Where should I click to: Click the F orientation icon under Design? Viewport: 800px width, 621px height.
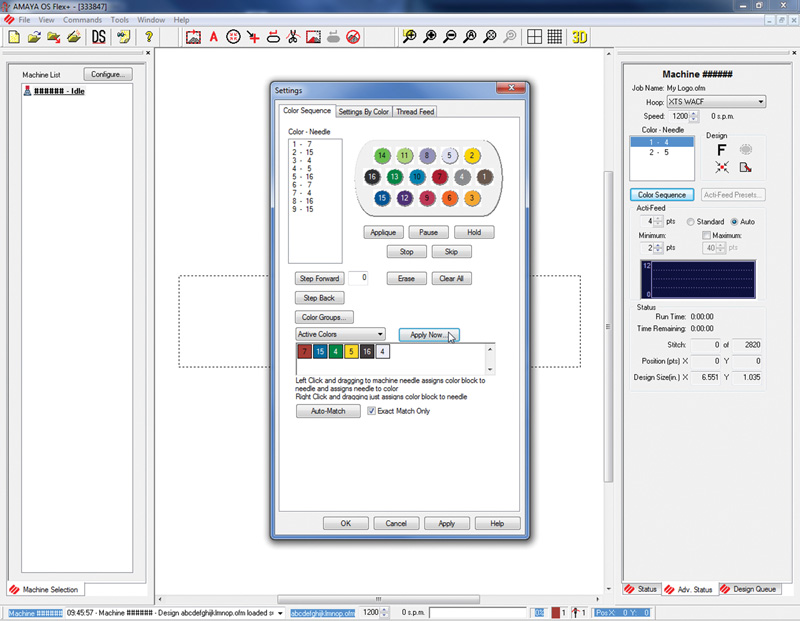click(721, 150)
